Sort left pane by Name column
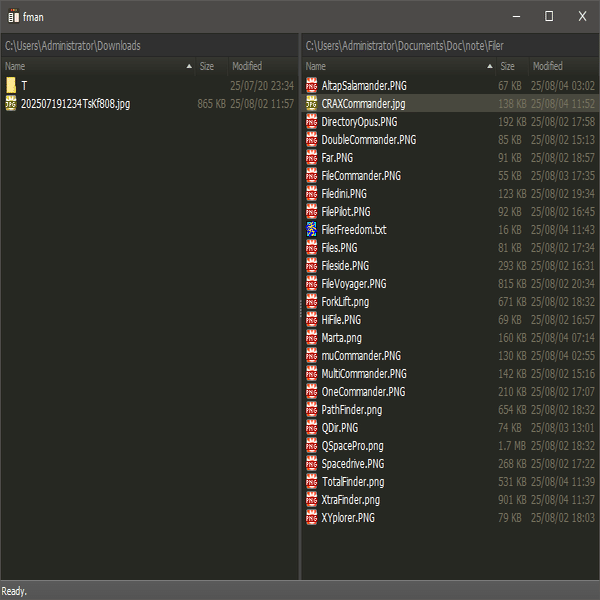This screenshot has width=600, height=600. (x=99, y=66)
